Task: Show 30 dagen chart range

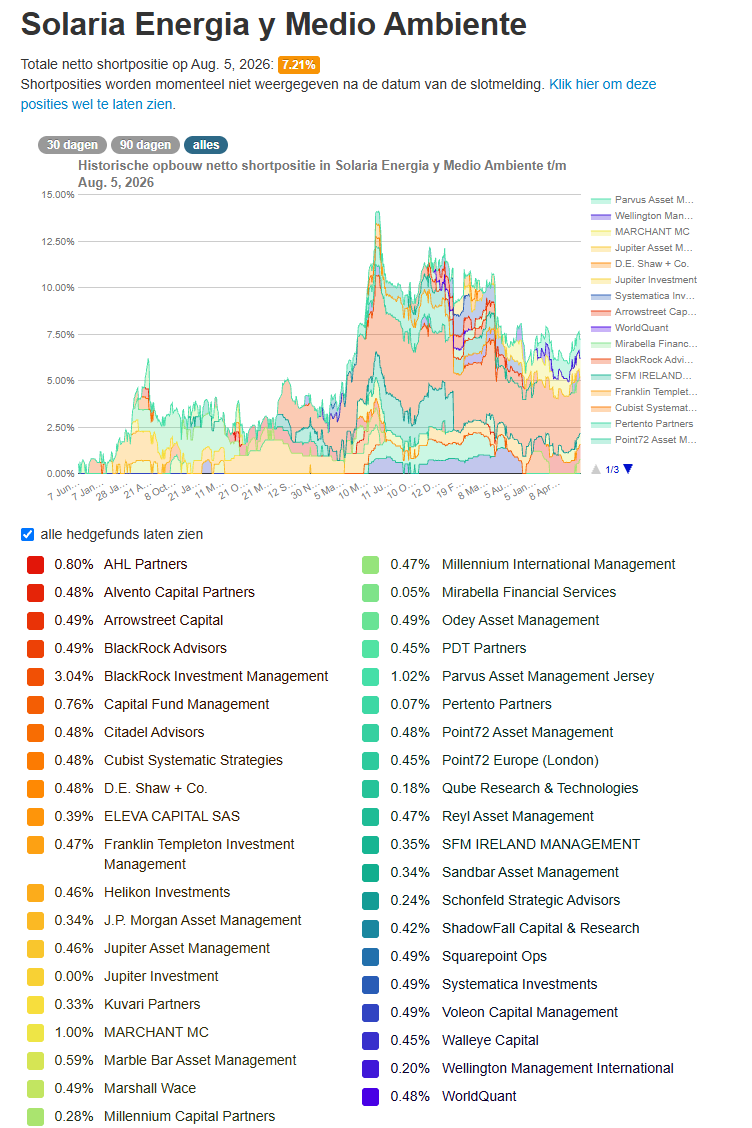Action: click(72, 145)
